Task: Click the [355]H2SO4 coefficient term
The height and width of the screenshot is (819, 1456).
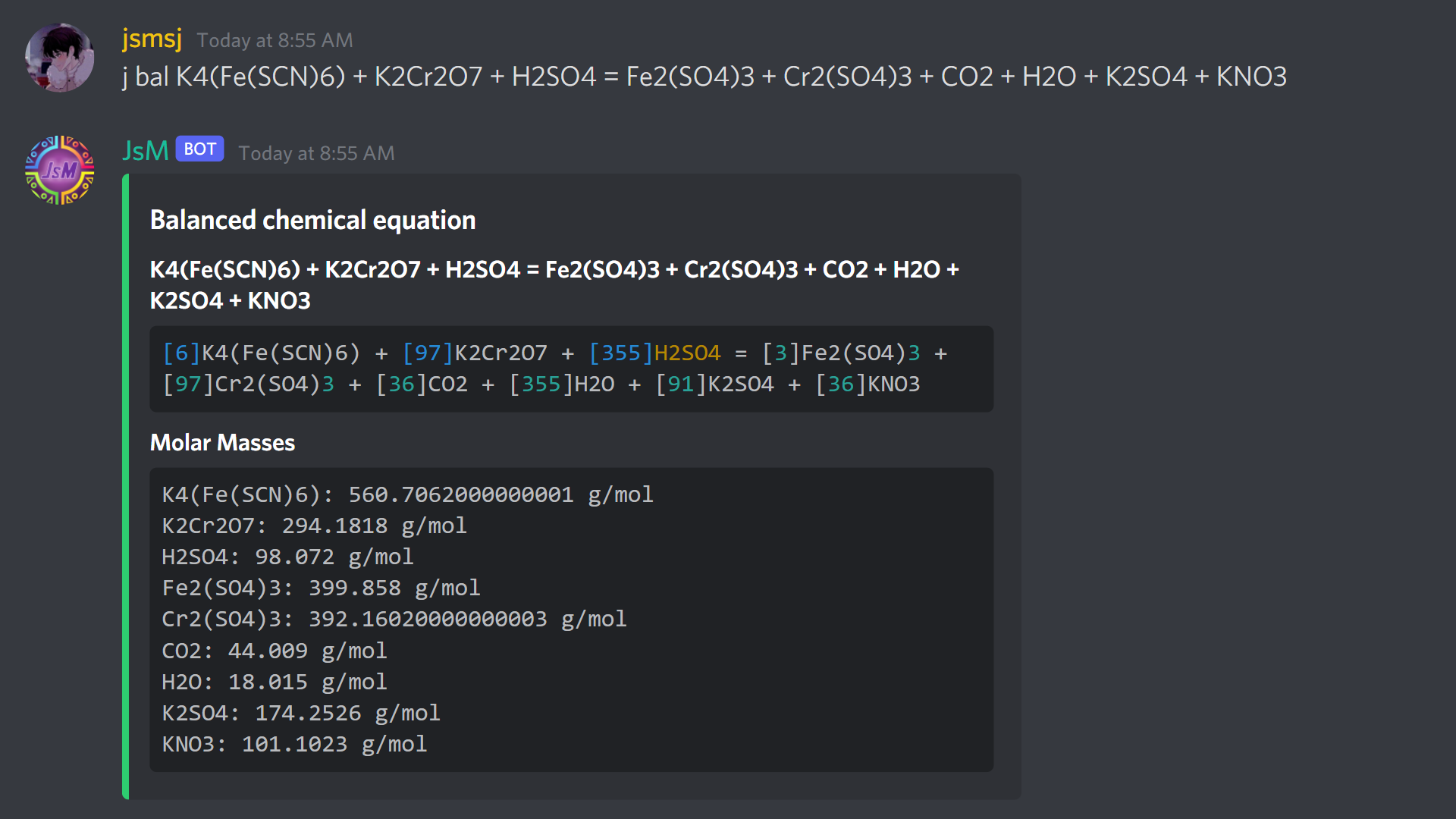Action: pos(654,353)
